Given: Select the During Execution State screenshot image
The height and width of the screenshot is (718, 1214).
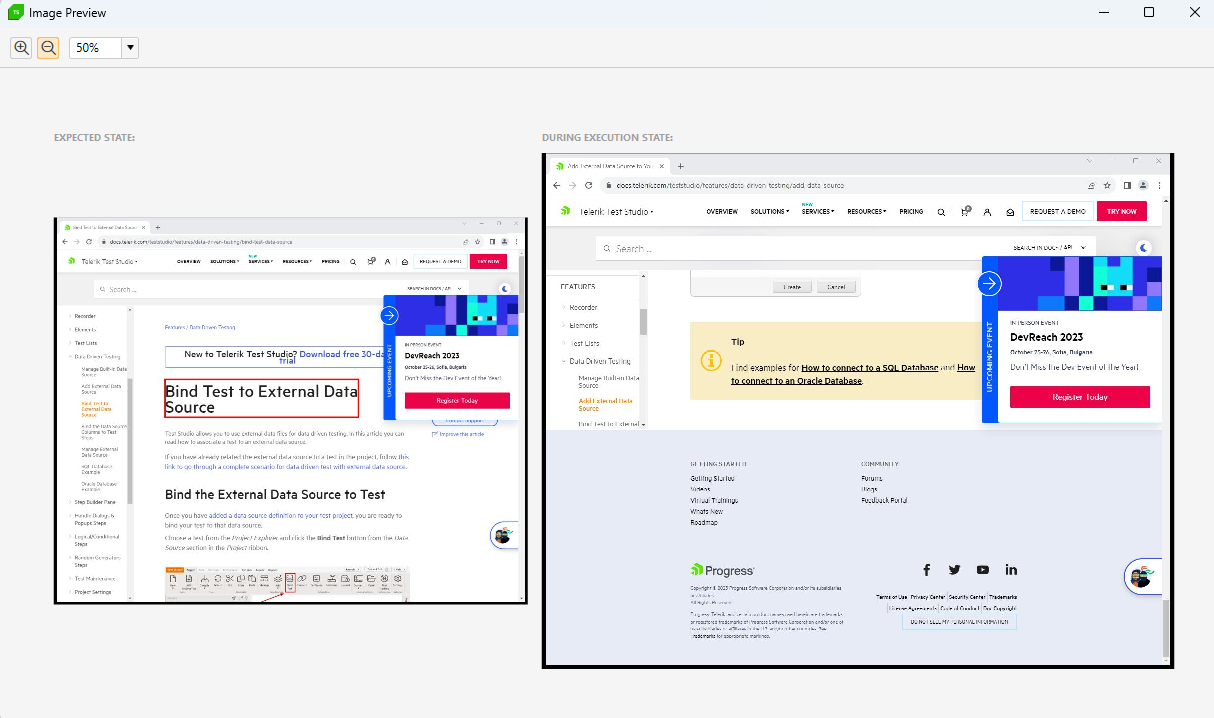Looking at the screenshot, I should pos(858,410).
